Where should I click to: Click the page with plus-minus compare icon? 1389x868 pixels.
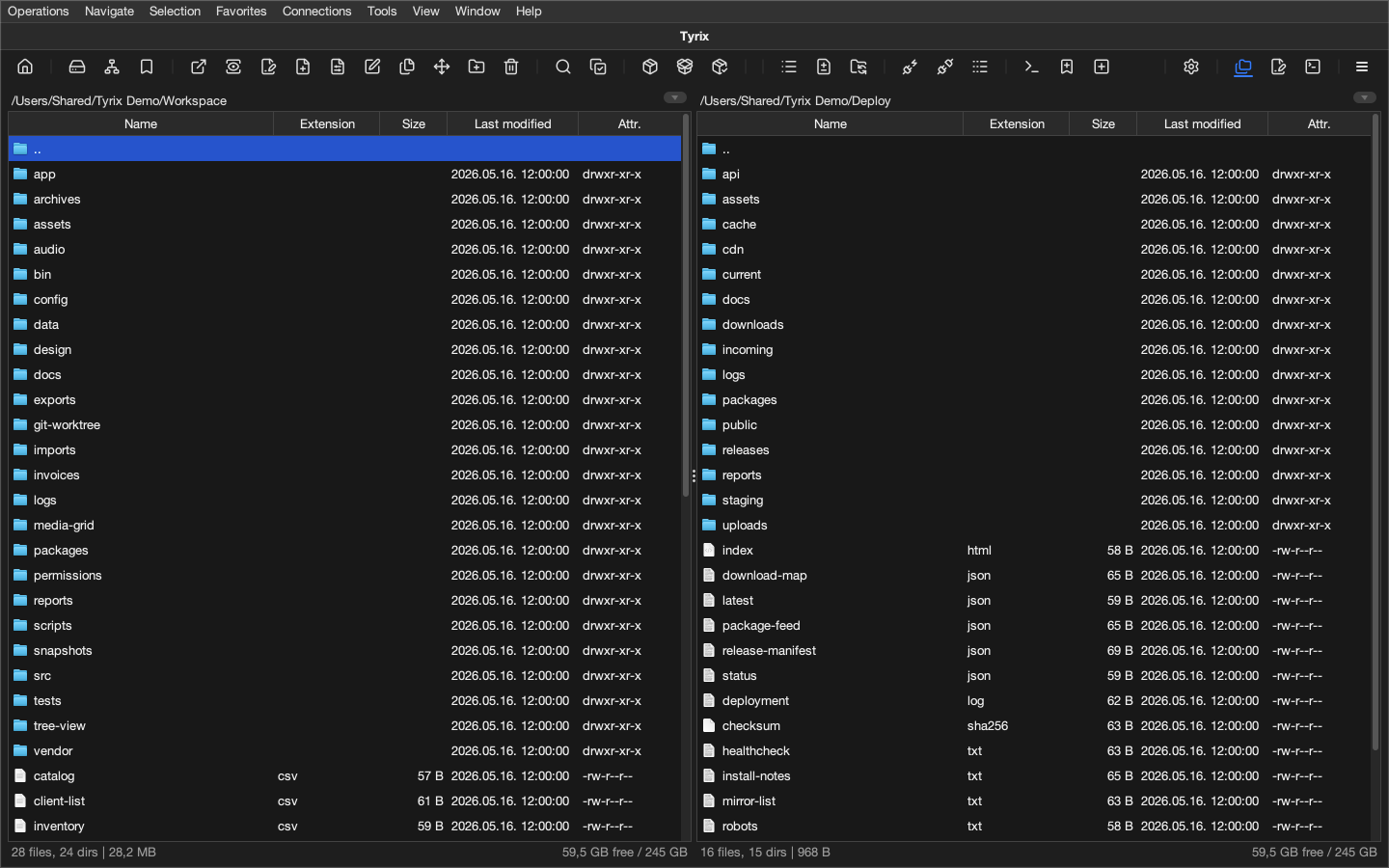click(x=824, y=67)
